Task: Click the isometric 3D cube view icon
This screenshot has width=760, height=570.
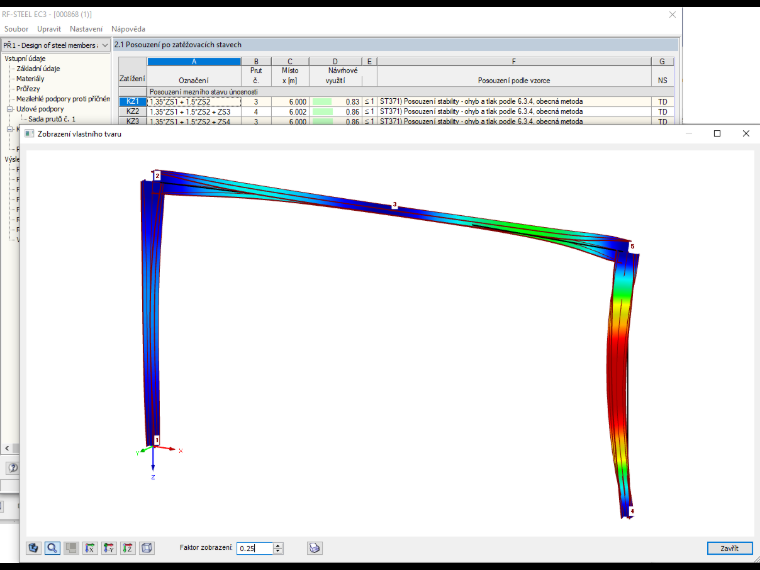Action: tap(147, 548)
